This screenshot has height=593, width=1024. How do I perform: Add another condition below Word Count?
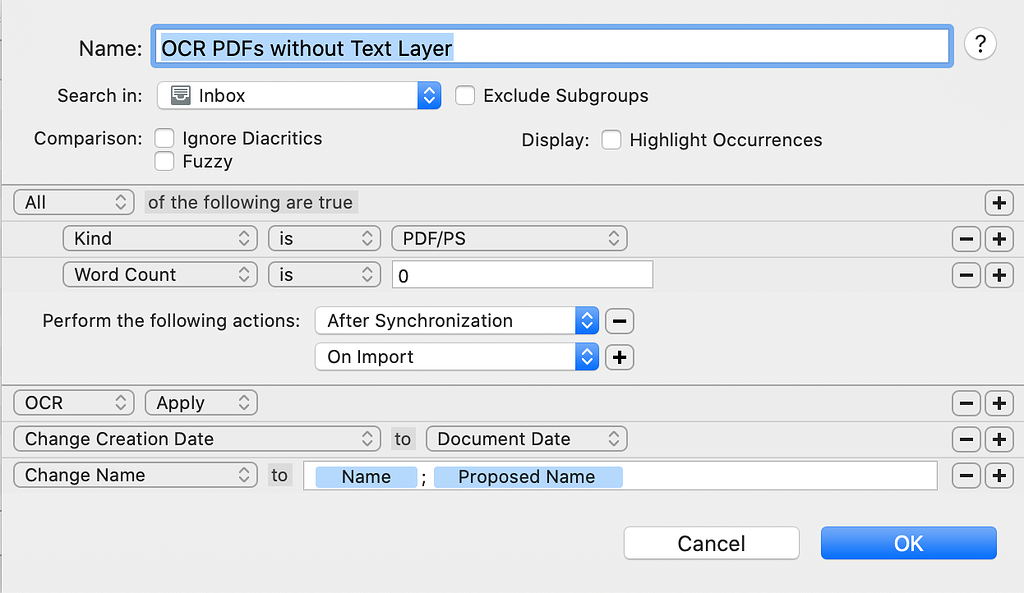coord(999,274)
